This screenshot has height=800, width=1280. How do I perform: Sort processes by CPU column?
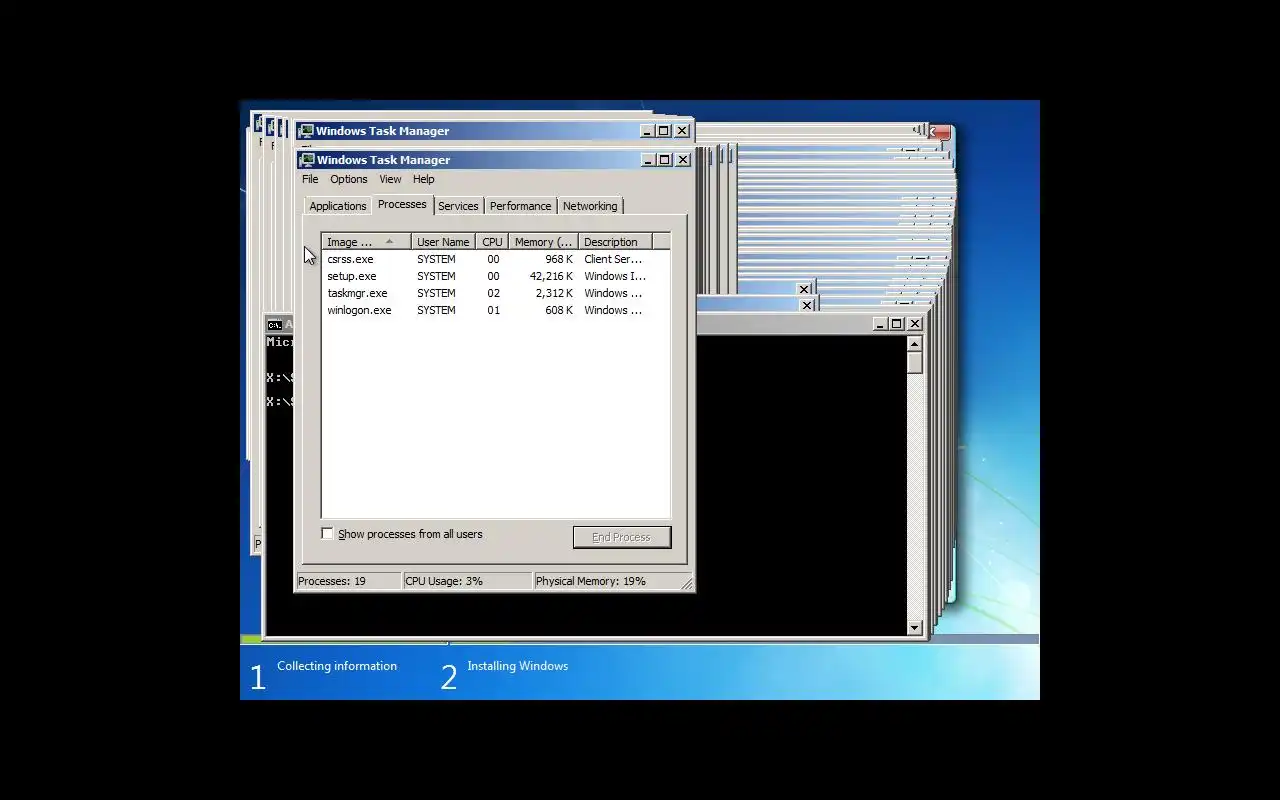click(492, 242)
